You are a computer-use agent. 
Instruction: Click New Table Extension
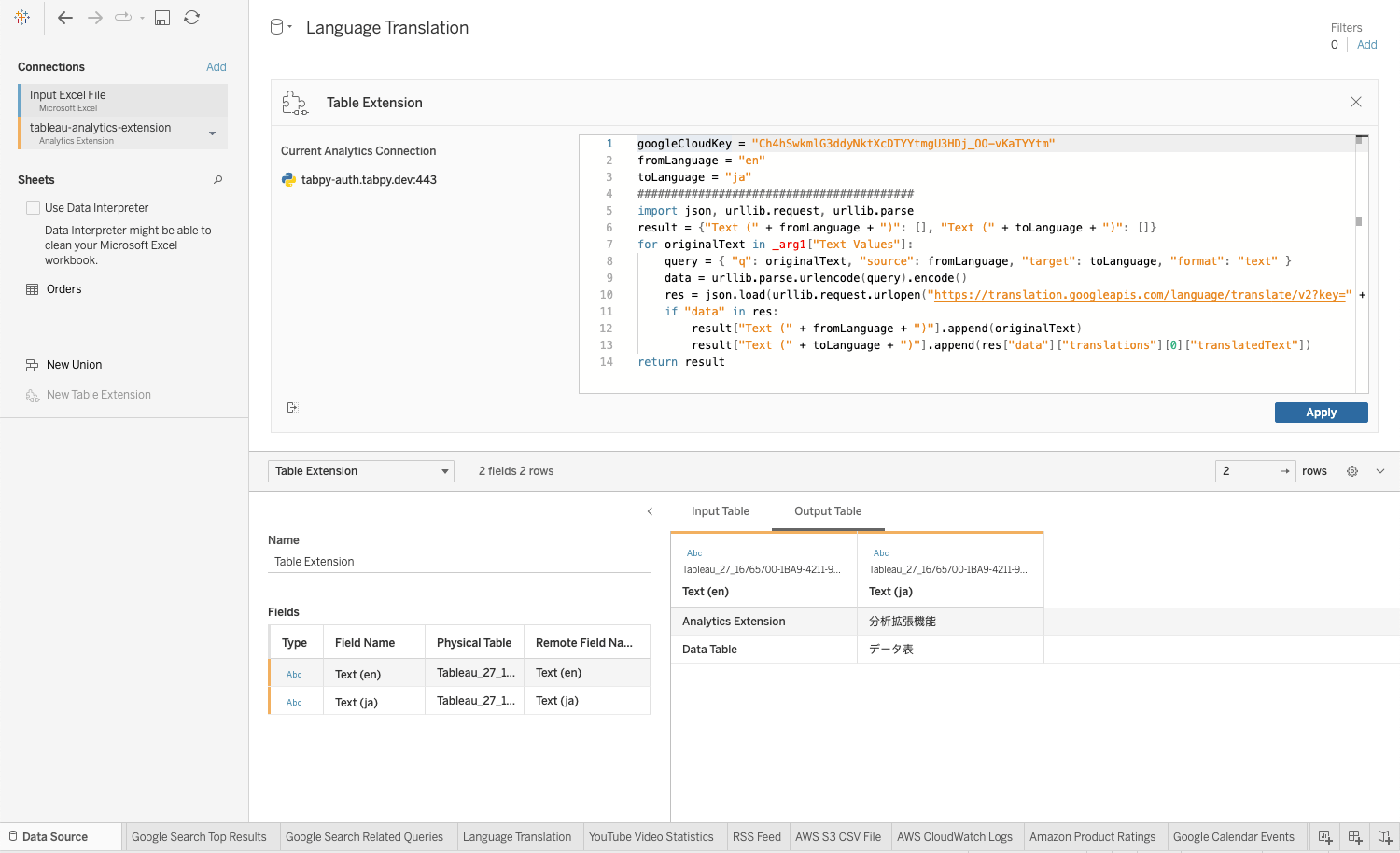pyautogui.click(x=99, y=395)
